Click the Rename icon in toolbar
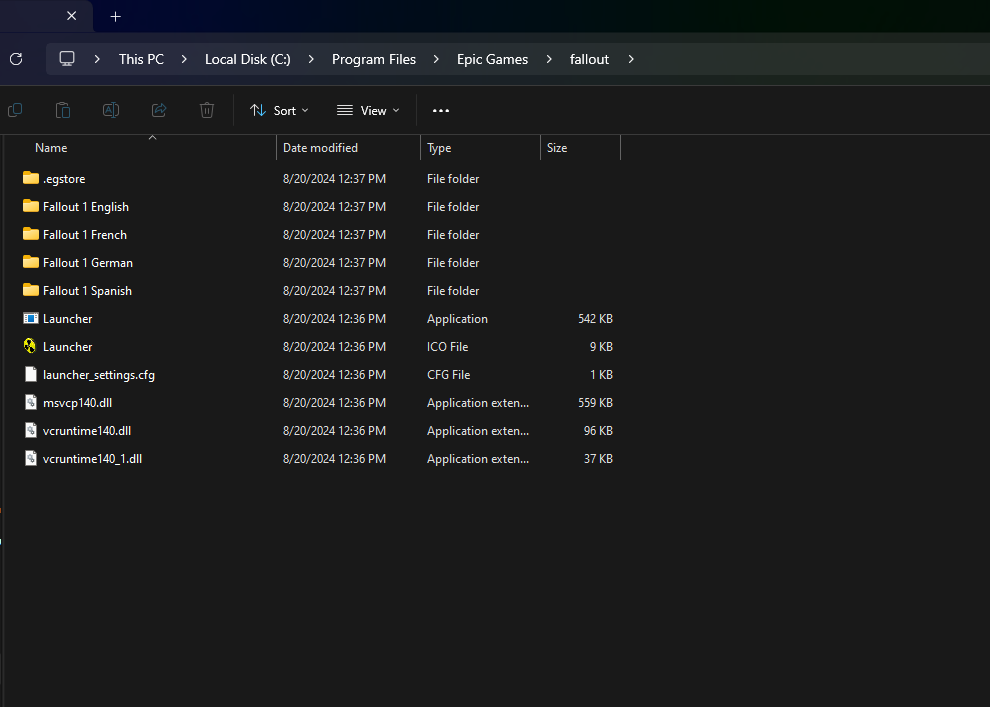Screen dimensions: 990x707 point(110,110)
